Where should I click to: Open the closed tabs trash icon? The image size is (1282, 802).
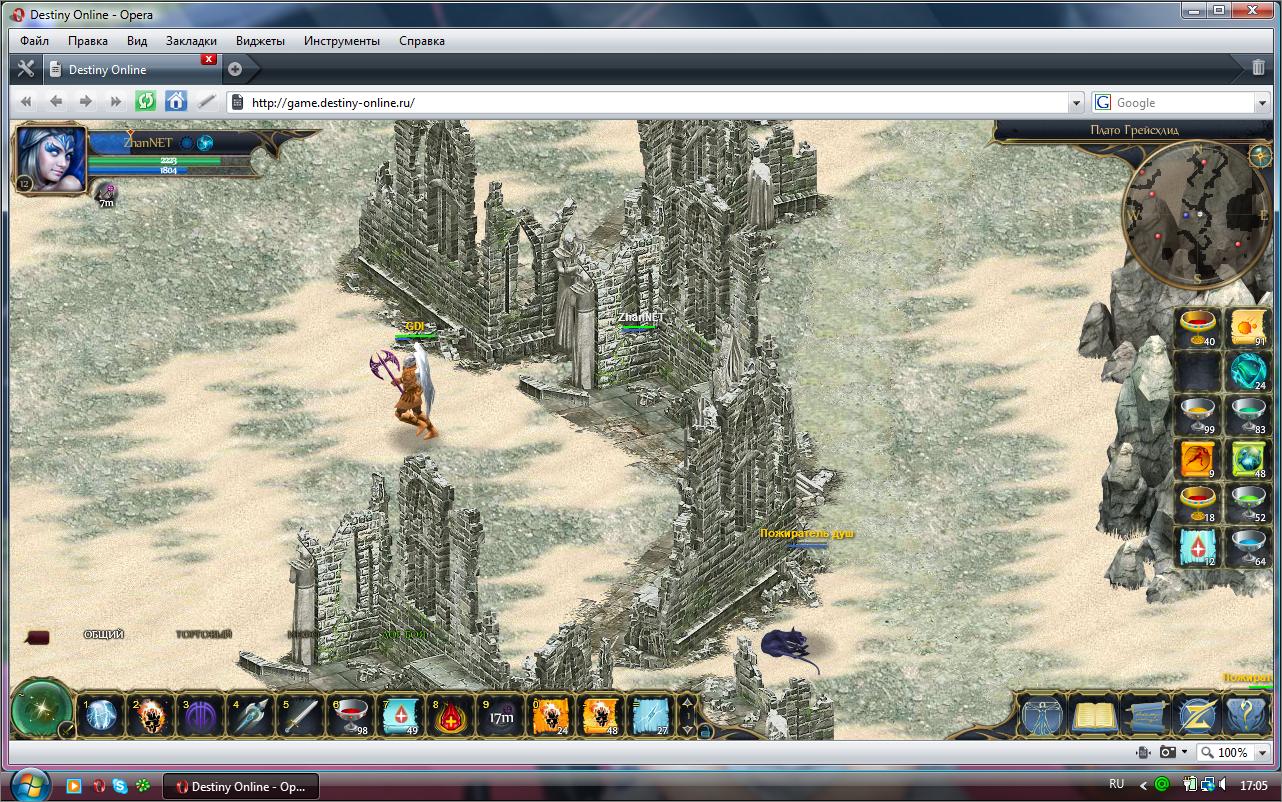1258,68
